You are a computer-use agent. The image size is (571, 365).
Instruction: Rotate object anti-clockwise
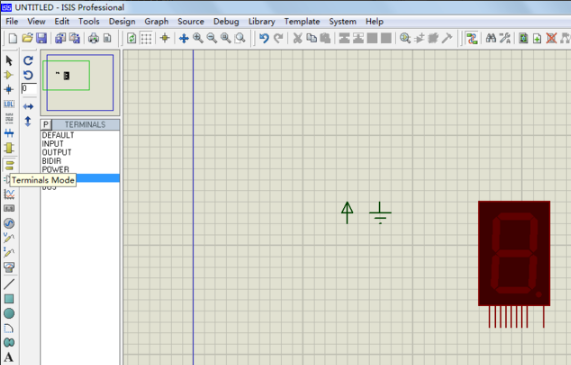[x=28, y=75]
